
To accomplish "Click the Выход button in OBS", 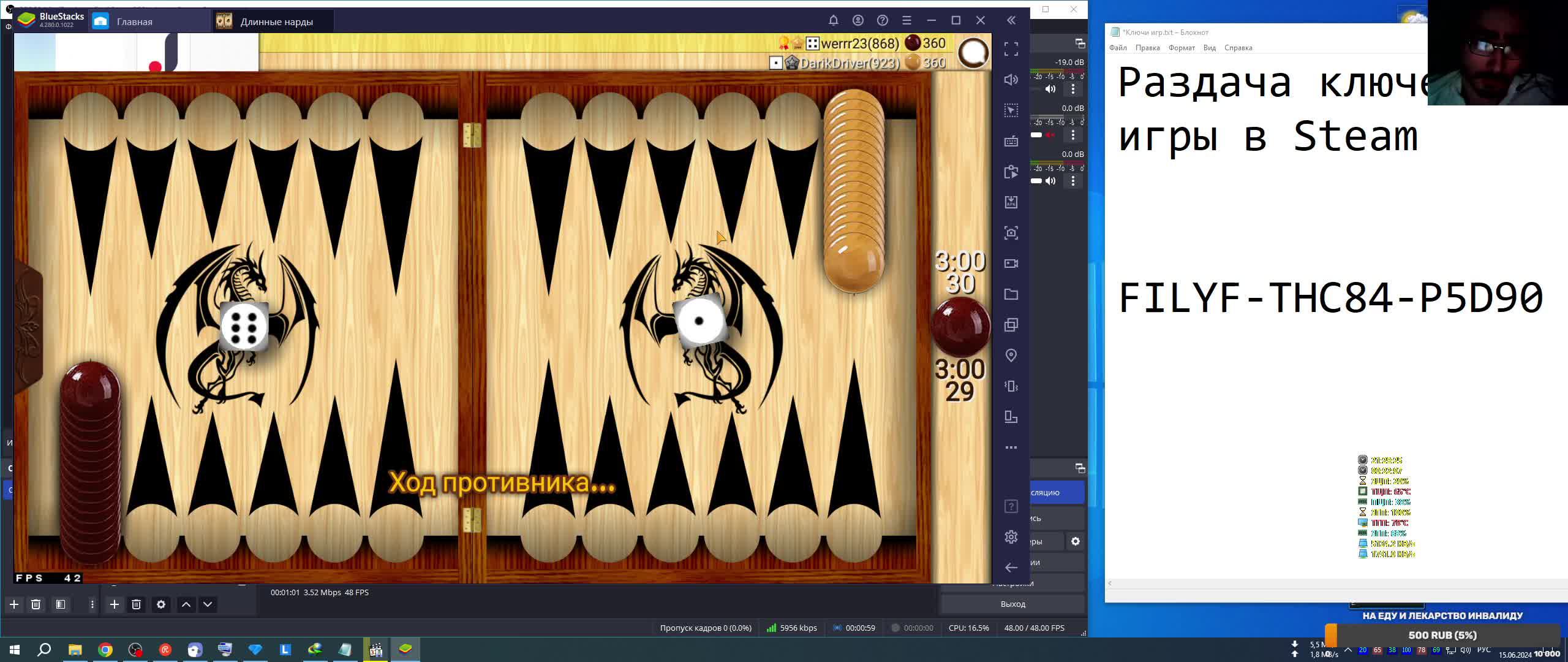I will pyautogui.click(x=1012, y=604).
